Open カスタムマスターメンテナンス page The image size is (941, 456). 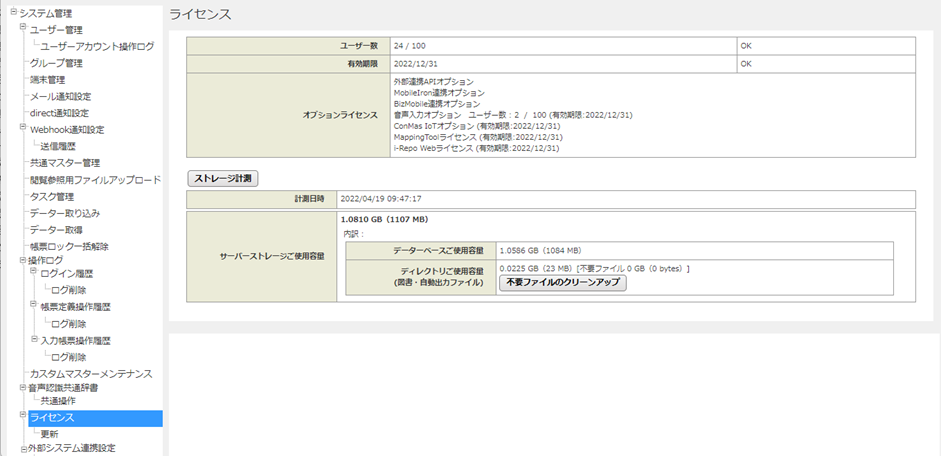click(x=91, y=374)
